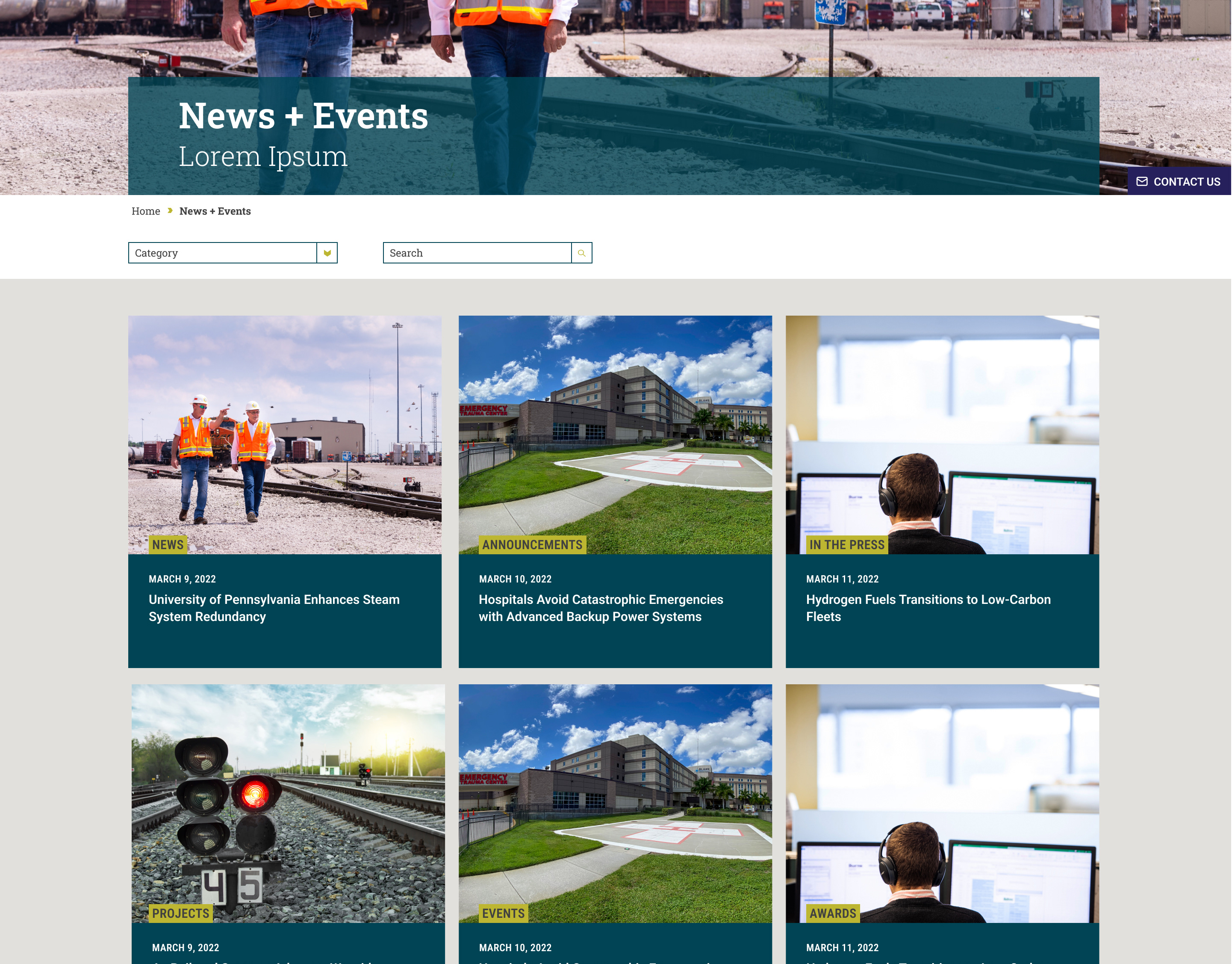Open the Category dropdown arrow
Screen dimensions: 1232x964
click(327, 253)
